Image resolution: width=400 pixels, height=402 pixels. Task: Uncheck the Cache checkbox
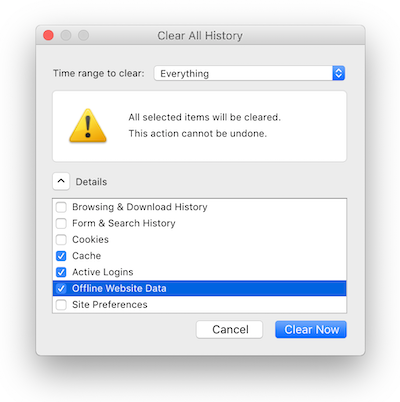pos(61,256)
